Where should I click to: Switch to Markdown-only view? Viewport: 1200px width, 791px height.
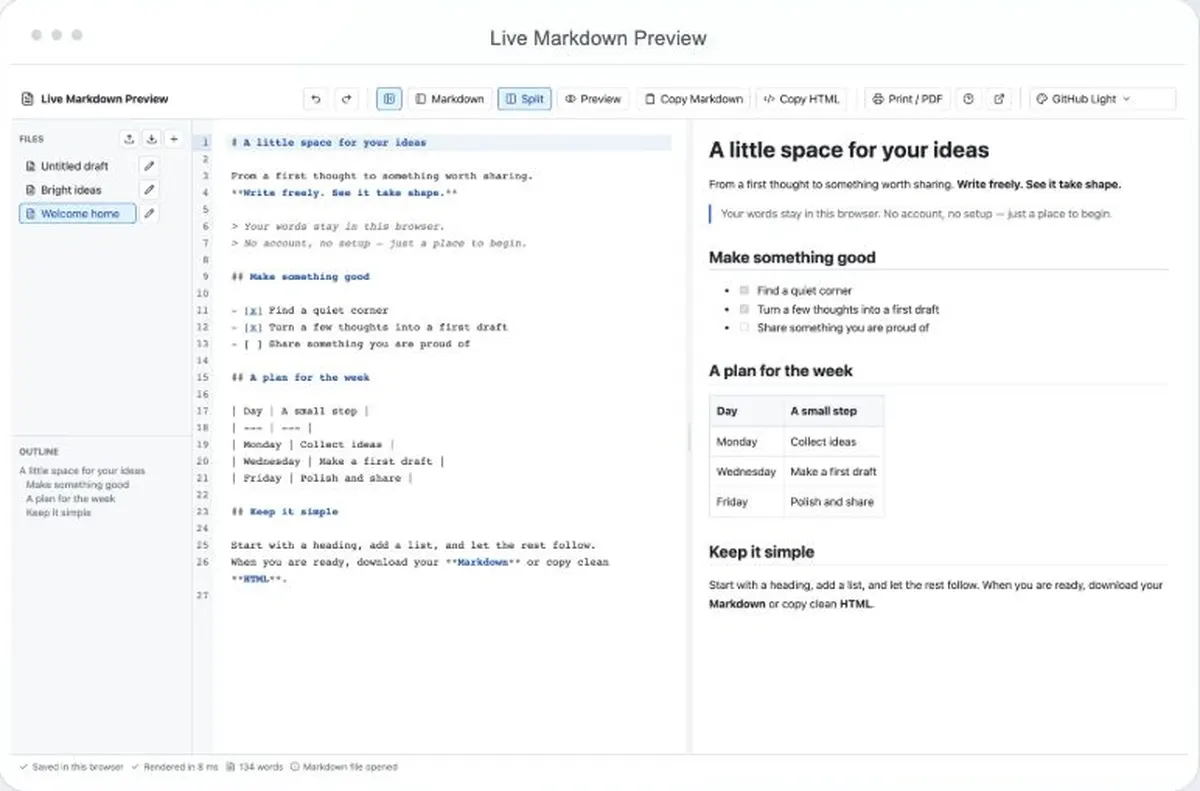pos(450,99)
